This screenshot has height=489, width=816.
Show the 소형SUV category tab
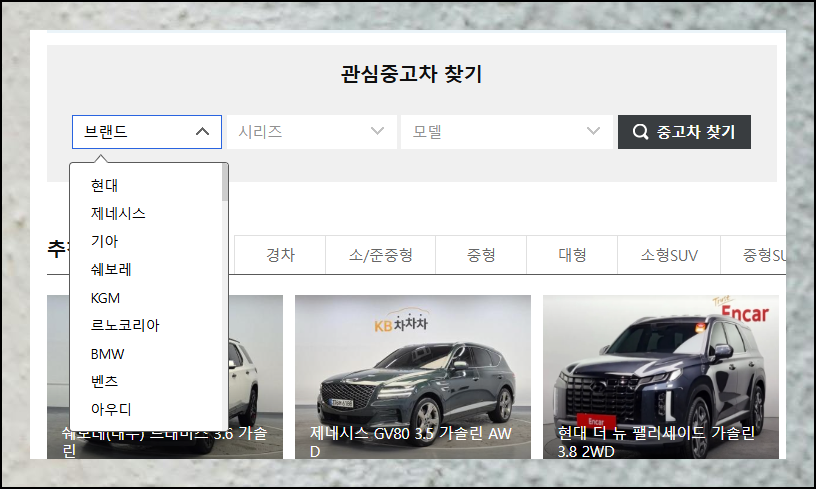pos(669,255)
